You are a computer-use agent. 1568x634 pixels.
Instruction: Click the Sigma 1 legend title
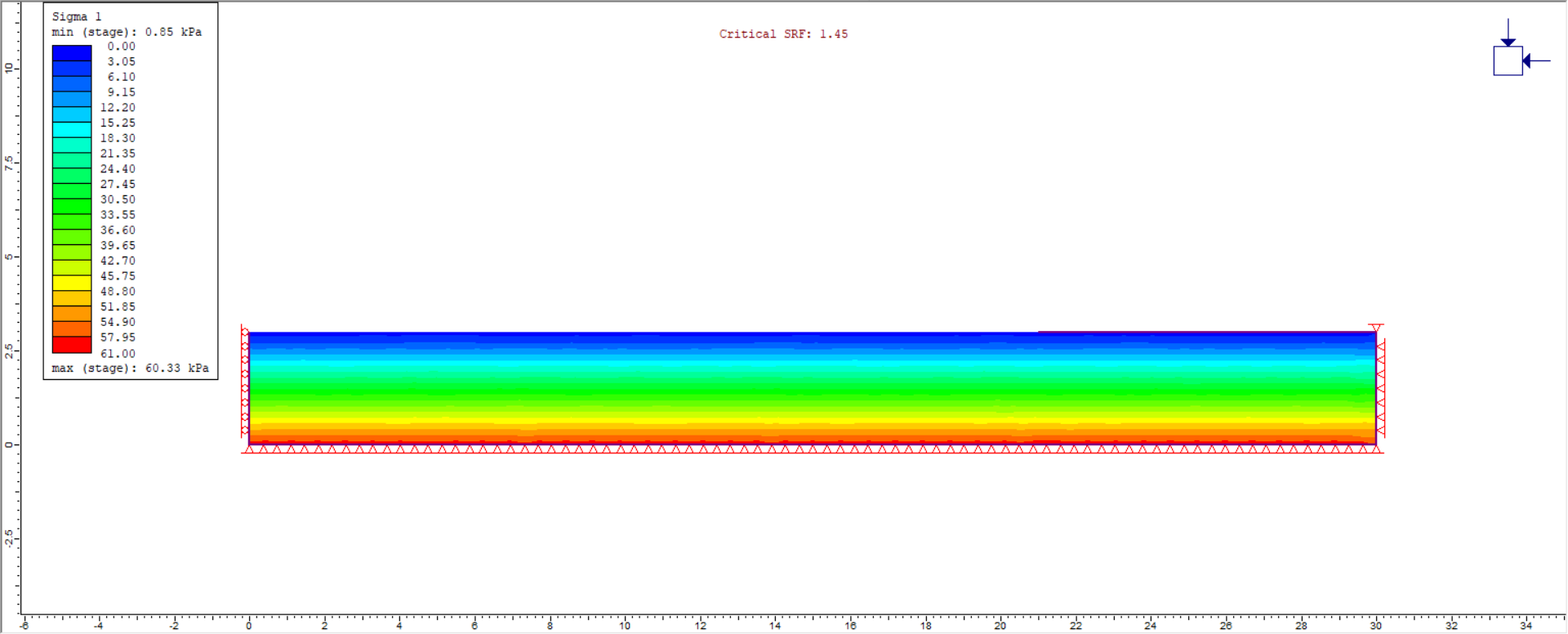(77, 16)
